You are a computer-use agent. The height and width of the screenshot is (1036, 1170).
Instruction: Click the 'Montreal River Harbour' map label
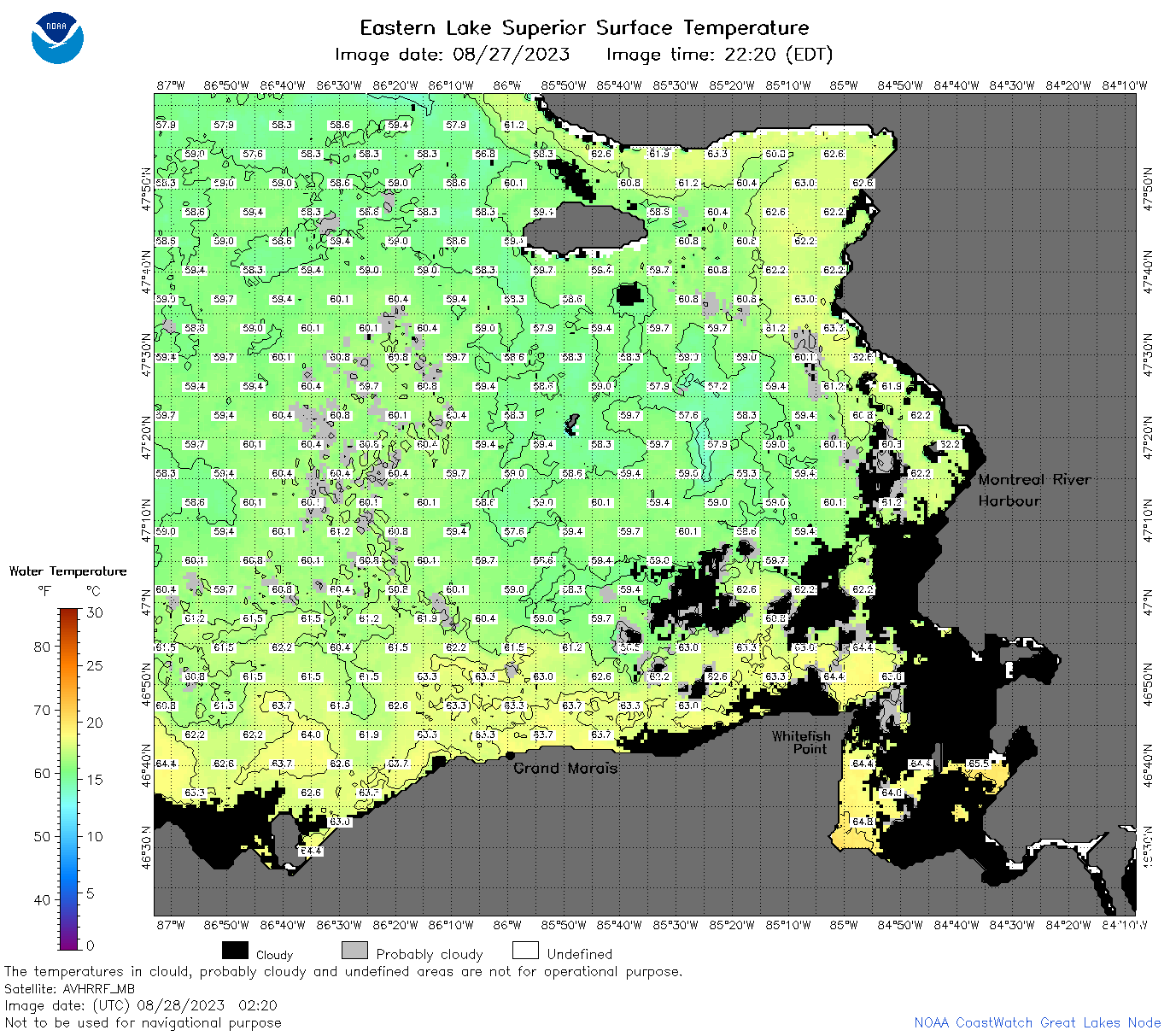(x=1034, y=490)
